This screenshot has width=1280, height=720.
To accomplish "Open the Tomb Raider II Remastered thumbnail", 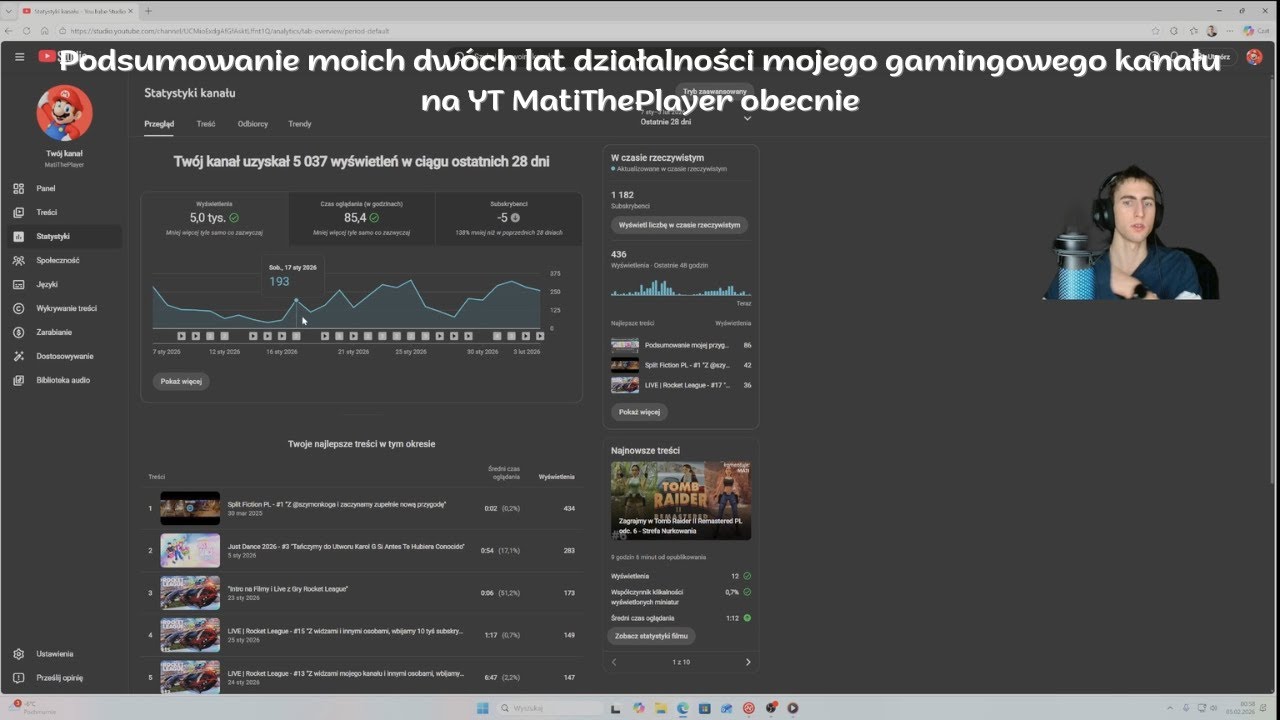I will 681,500.
